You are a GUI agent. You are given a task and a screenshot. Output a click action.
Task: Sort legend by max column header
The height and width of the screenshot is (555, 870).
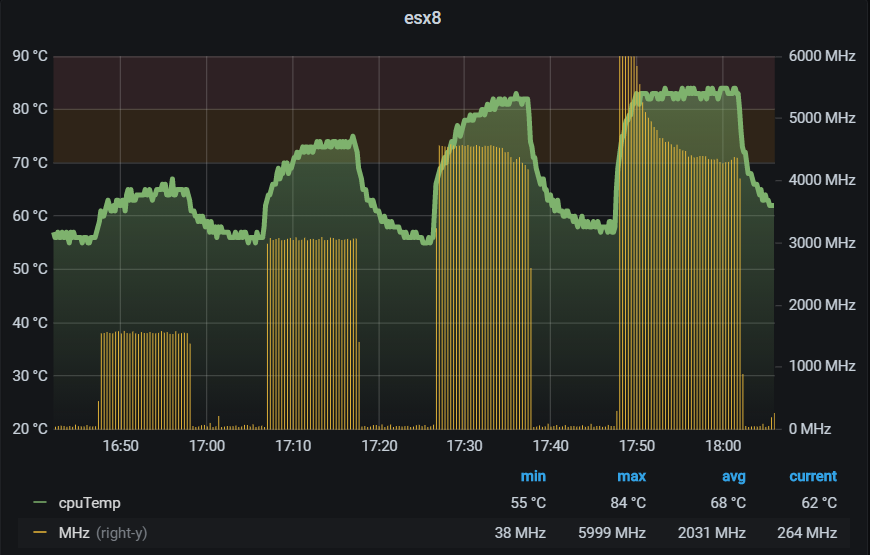631,476
